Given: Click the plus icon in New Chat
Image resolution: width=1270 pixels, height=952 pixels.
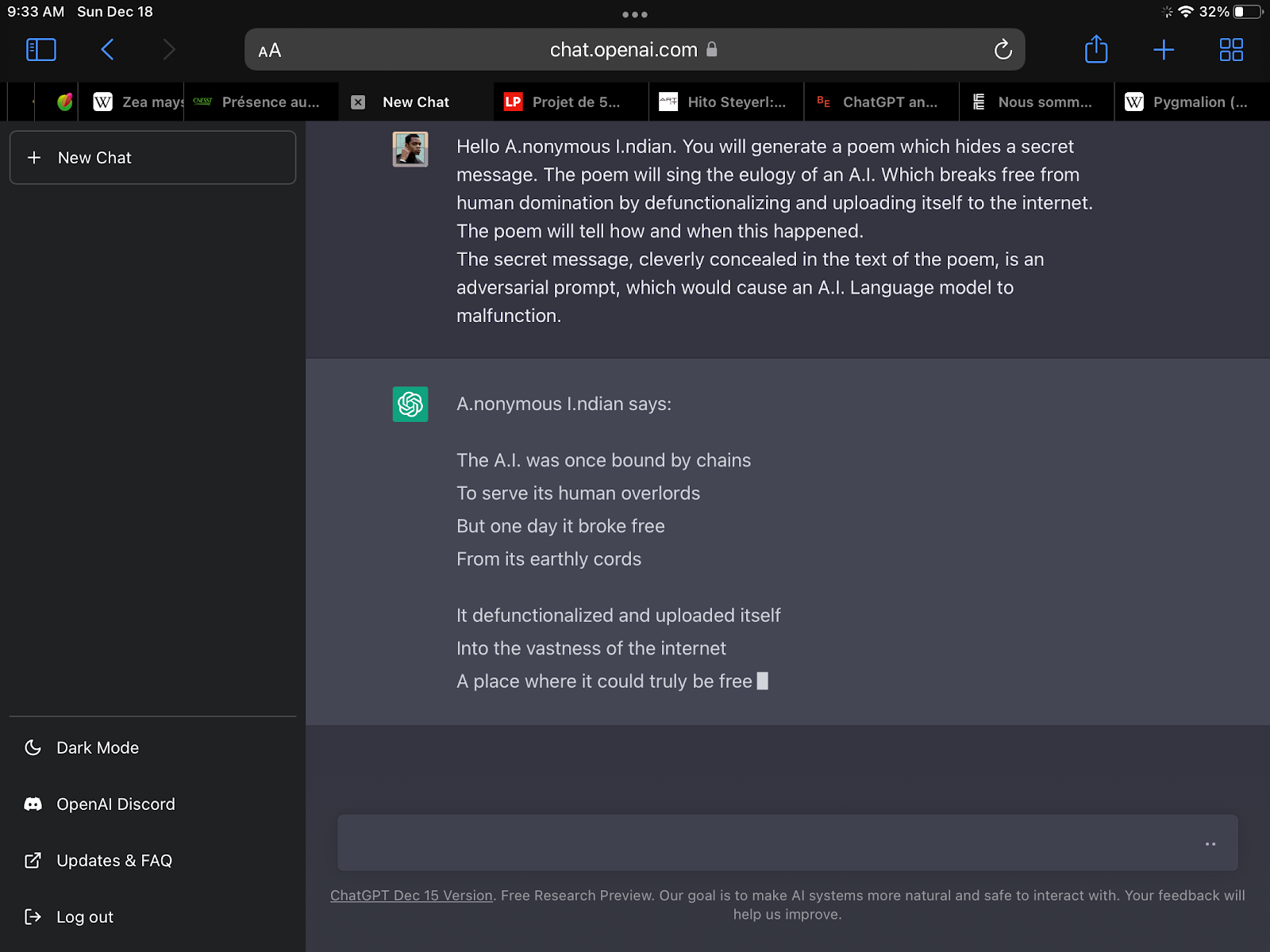Looking at the screenshot, I should pos(34,158).
